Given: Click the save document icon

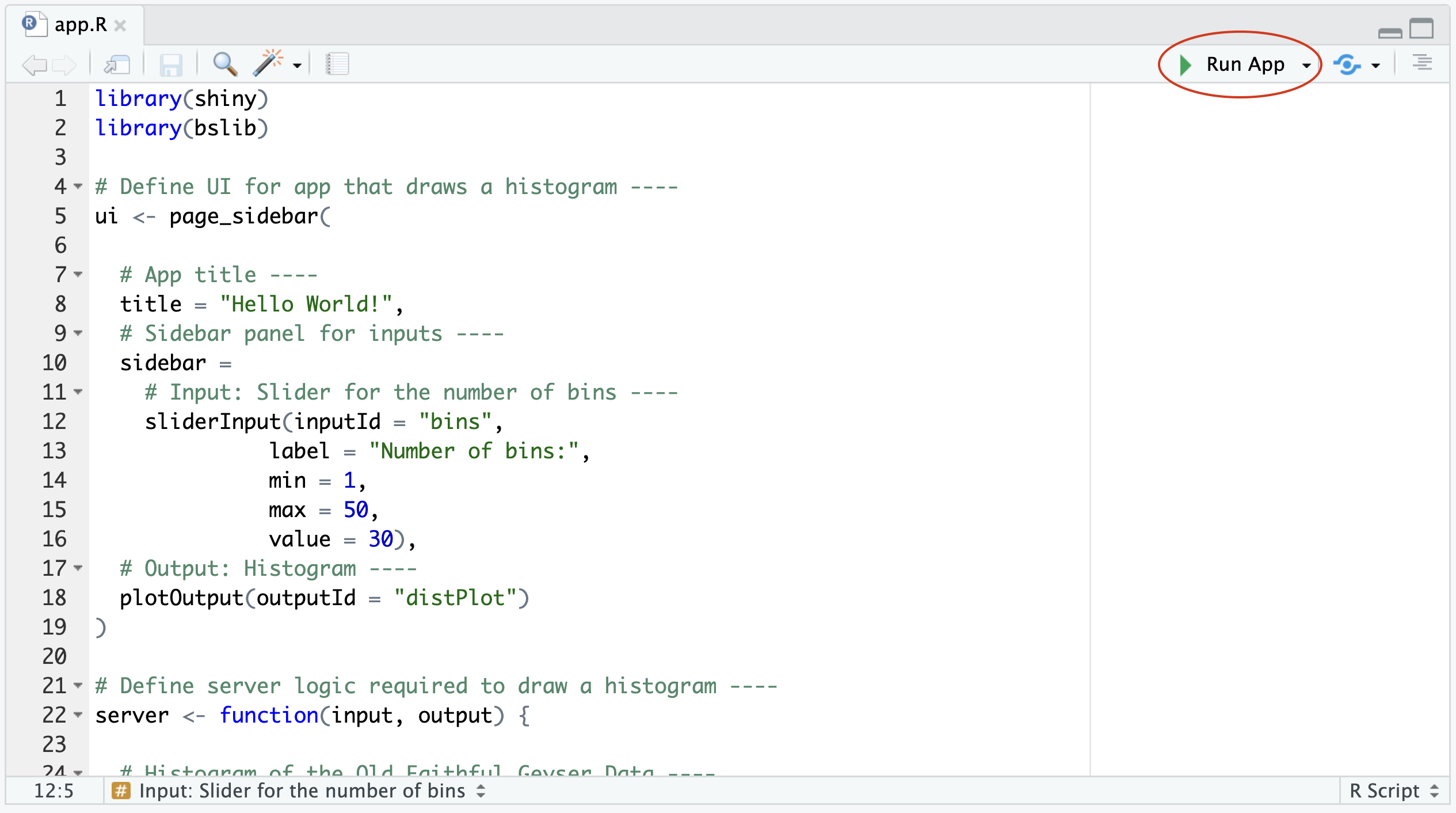Looking at the screenshot, I should click(x=171, y=64).
